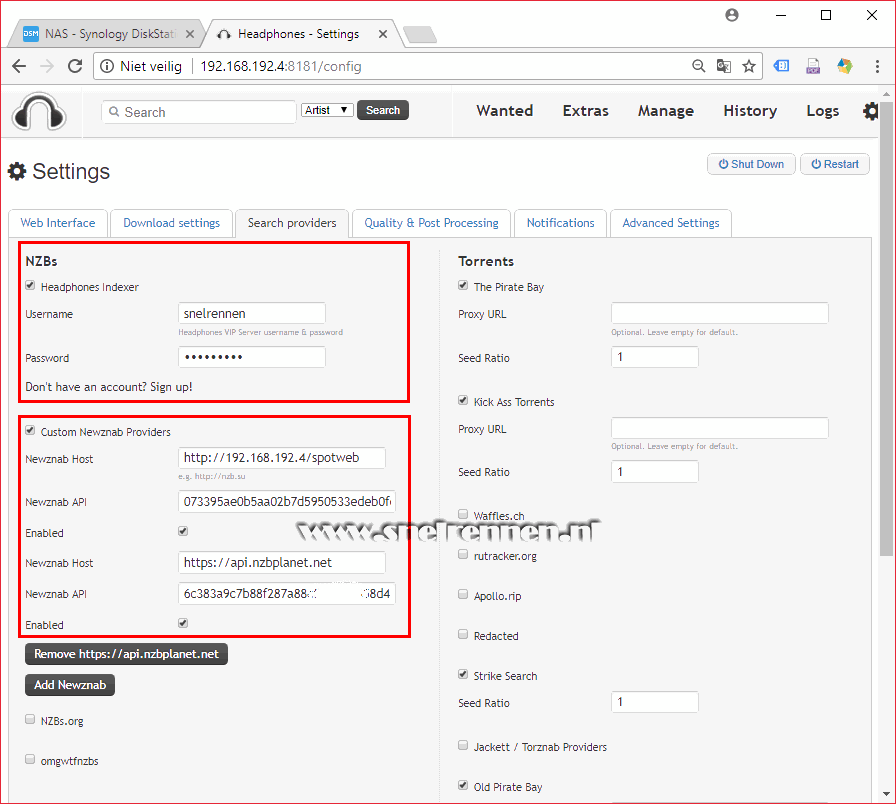Open the Notifications tab
This screenshot has width=896, height=804.
(x=561, y=223)
